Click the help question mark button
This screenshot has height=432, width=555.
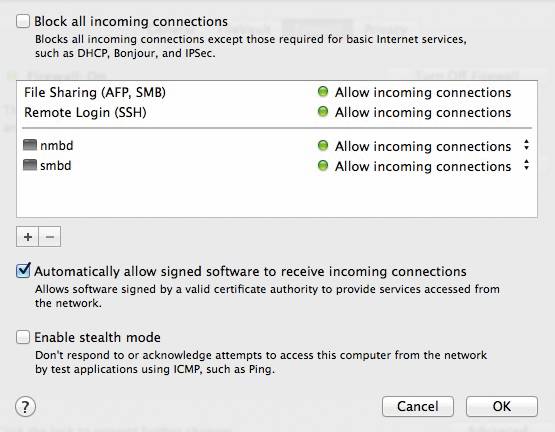pos(25,407)
